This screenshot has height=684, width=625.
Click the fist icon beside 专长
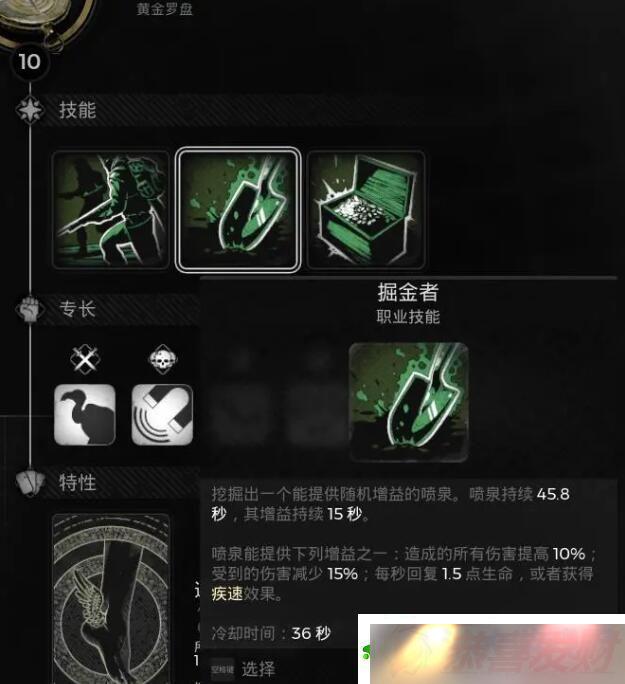pos(30,309)
